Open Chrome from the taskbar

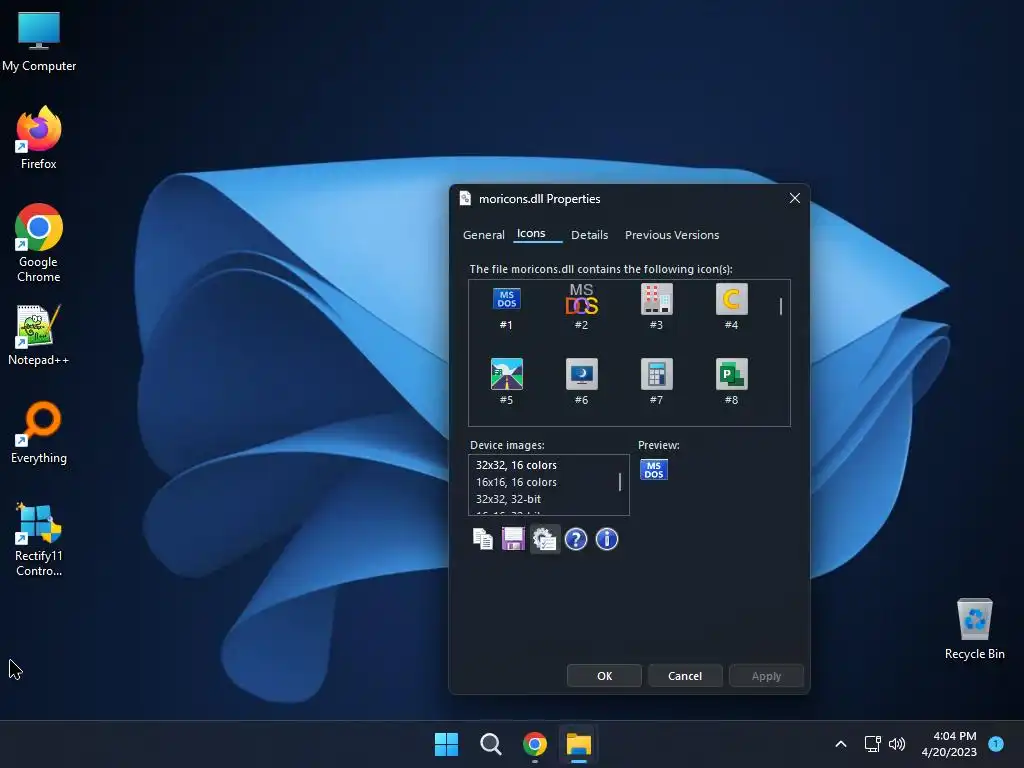535,744
